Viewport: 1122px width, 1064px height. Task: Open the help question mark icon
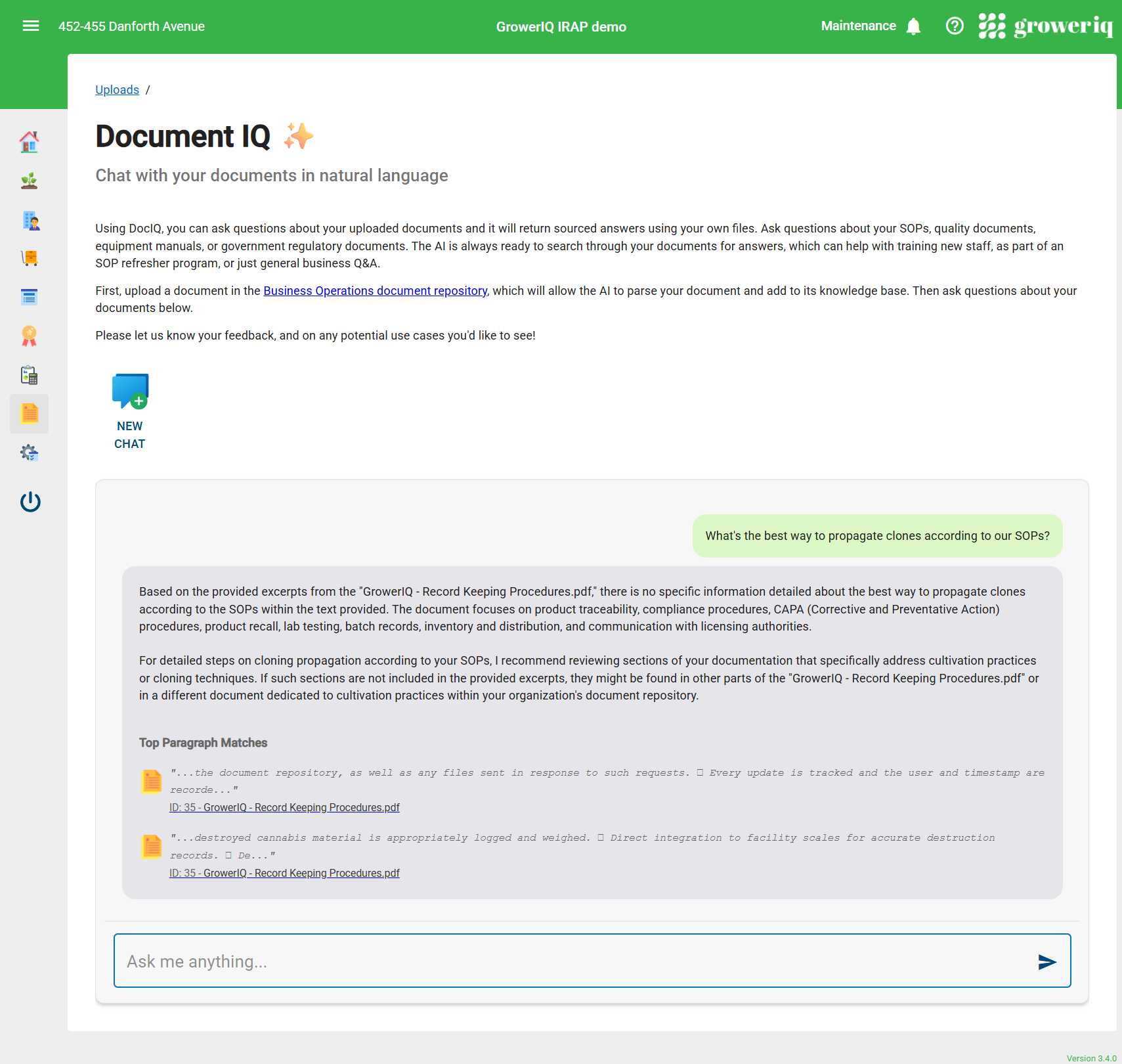coord(955,26)
